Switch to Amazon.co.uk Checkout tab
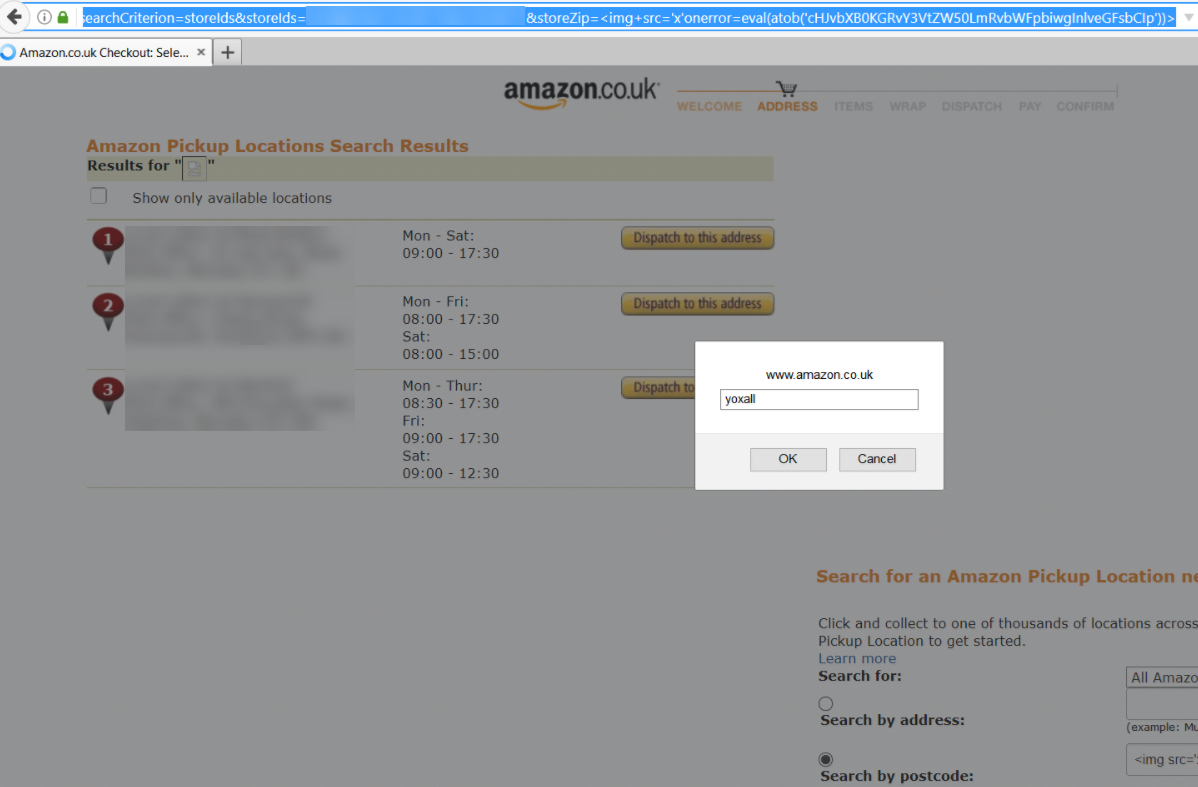Screen dimensions: 1198x787 coord(103,52)
